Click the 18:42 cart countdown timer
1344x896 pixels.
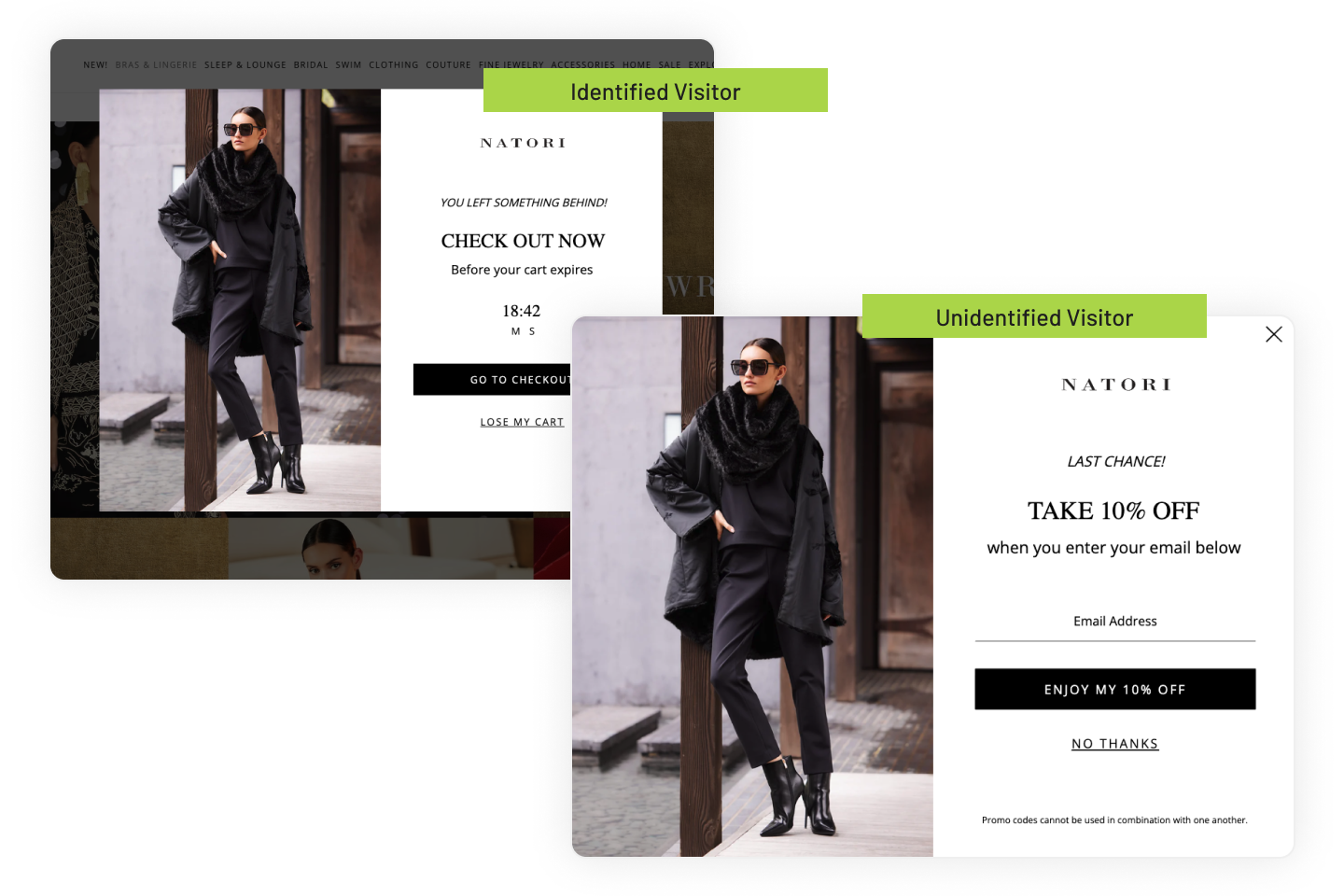521,311
